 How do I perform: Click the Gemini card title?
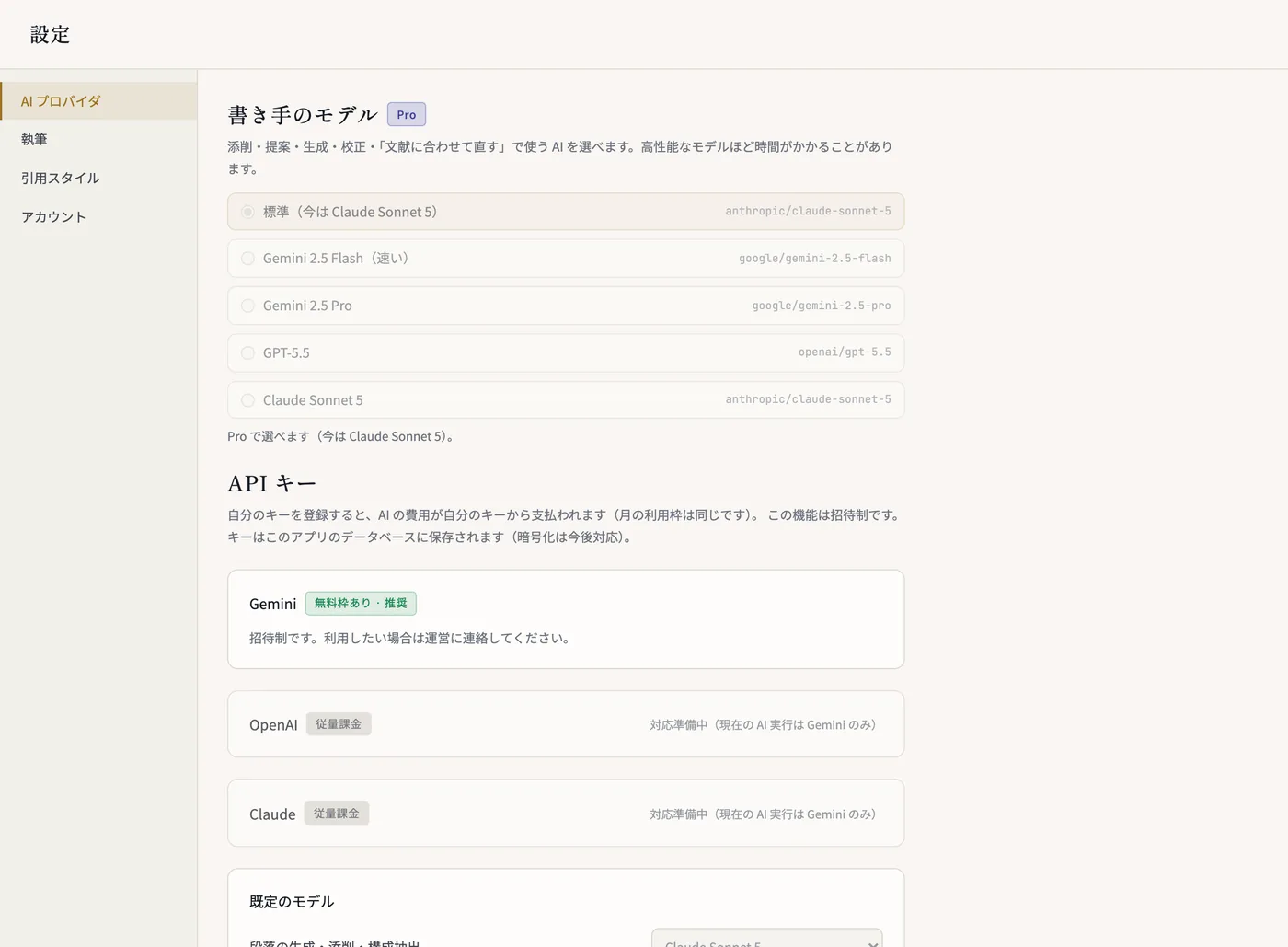click(x=273, y=604)
